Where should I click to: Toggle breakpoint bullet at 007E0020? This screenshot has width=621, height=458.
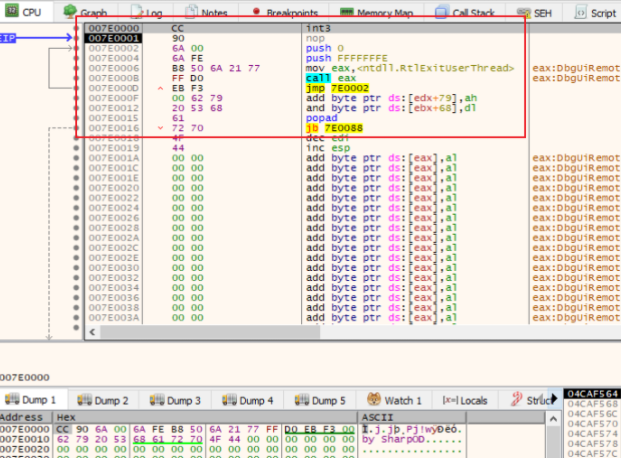(x=76, y=188)
